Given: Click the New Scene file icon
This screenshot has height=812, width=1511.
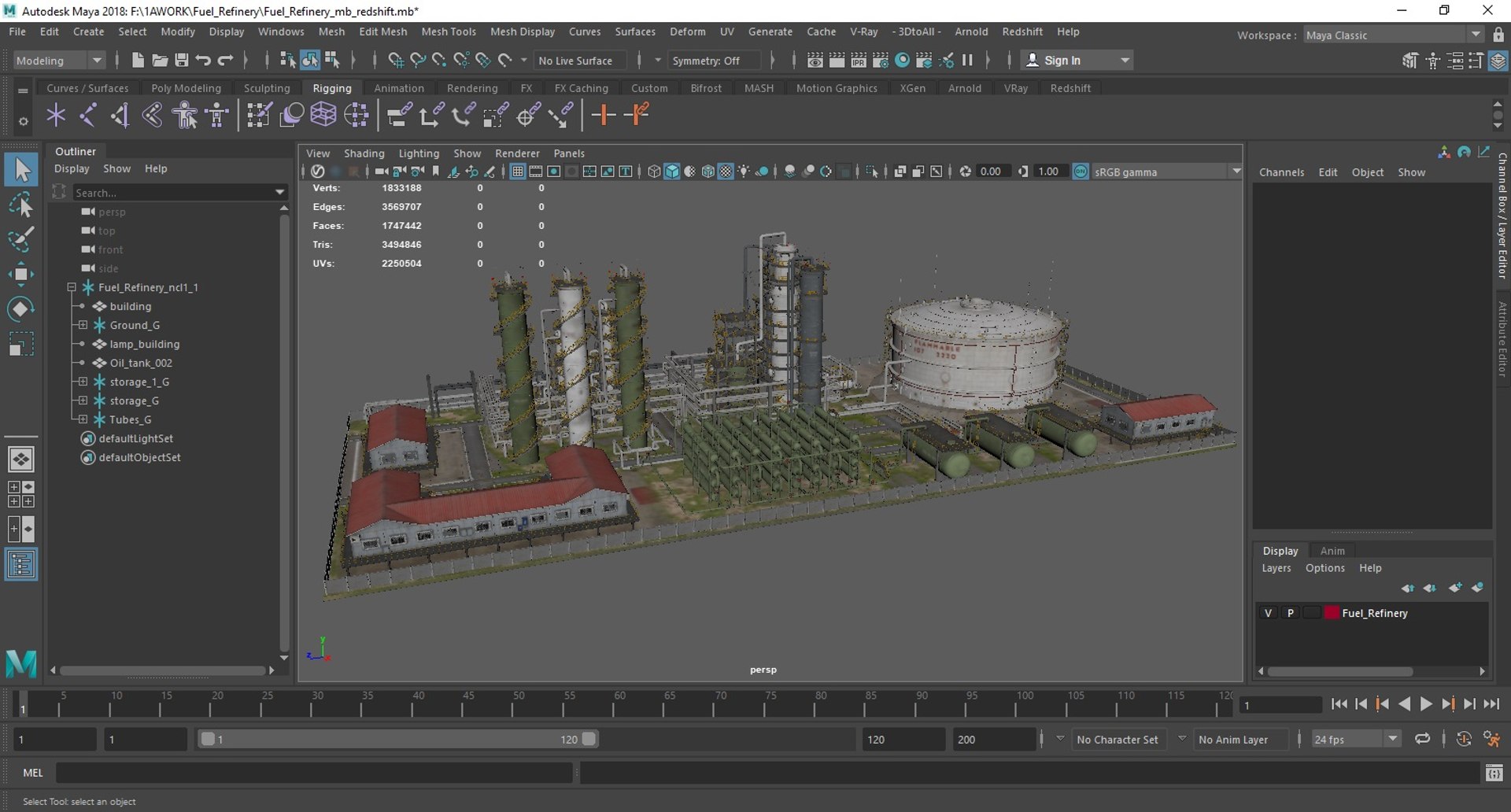Looking at the screenshot, I should 138,61.
